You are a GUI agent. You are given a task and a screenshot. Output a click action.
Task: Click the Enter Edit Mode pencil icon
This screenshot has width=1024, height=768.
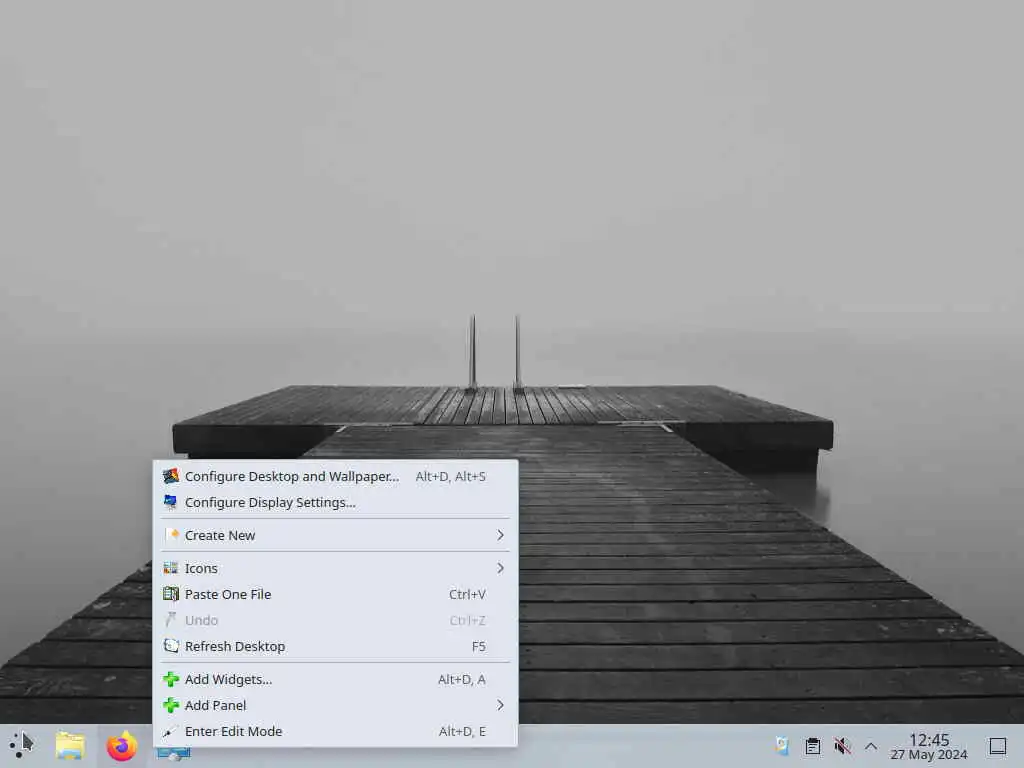171,731
